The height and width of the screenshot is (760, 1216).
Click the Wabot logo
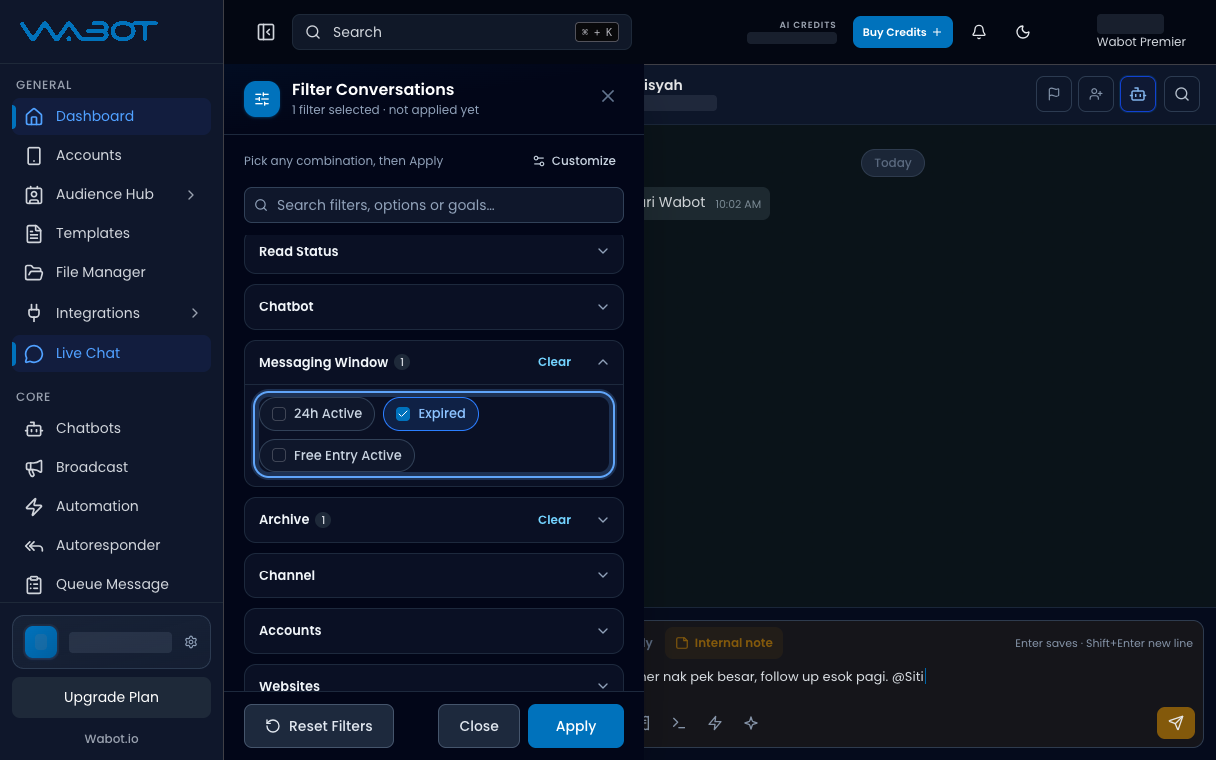point(89,31)
